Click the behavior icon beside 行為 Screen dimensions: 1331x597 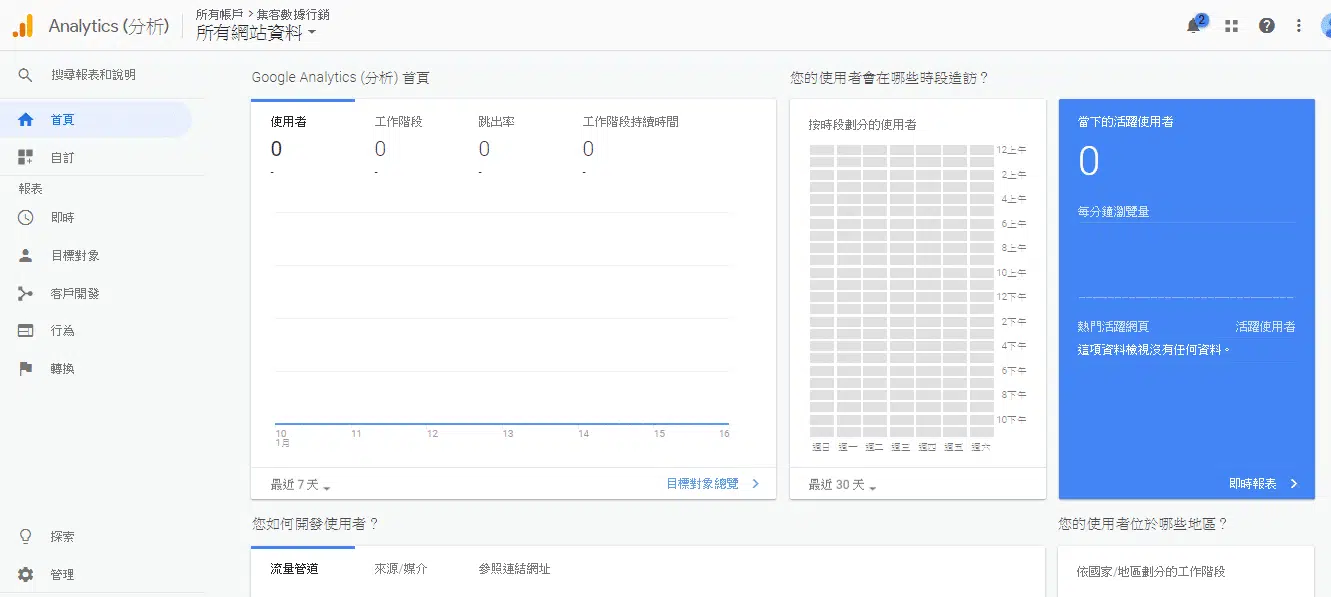click(x=26, y=330)
